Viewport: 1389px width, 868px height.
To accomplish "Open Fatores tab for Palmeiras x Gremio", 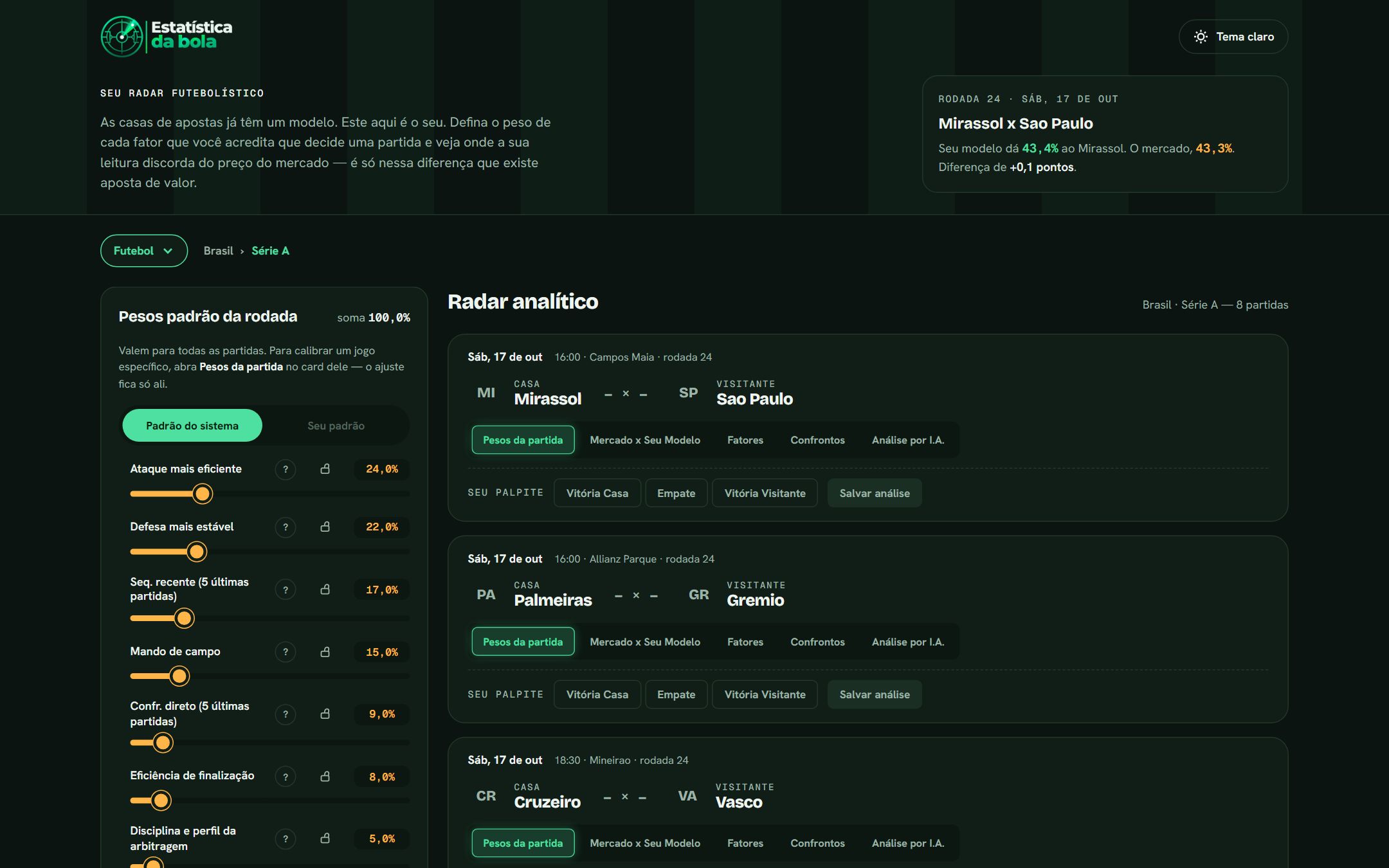I will click(745, 642).
